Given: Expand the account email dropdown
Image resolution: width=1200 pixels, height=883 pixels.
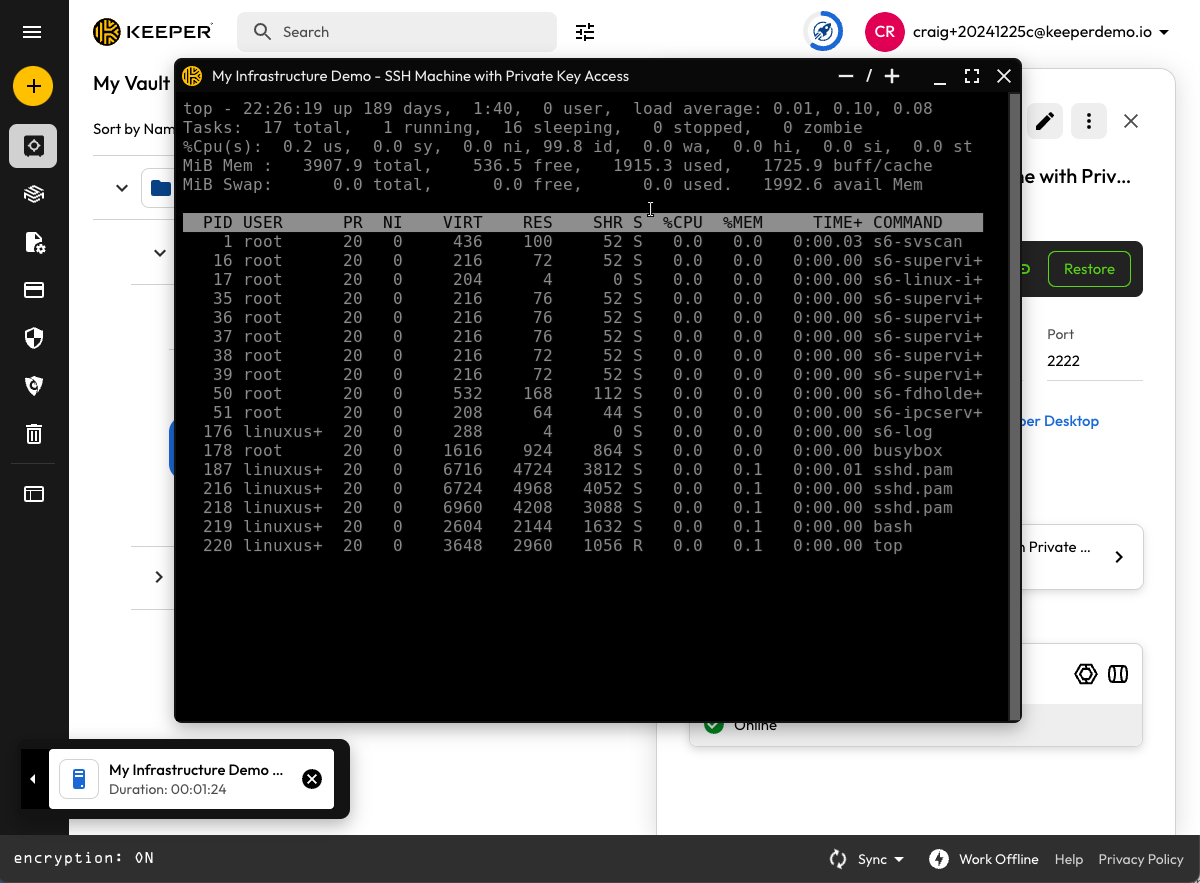Looking at the screenshot, I should pyautogui.click(x=1164, y=32).
